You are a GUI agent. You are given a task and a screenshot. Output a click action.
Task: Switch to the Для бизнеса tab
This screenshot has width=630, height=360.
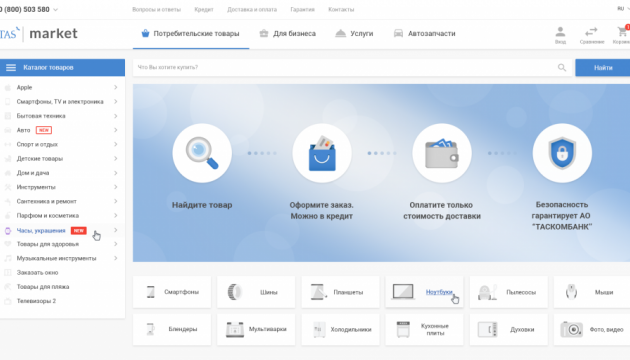click(x=288, y=34)
